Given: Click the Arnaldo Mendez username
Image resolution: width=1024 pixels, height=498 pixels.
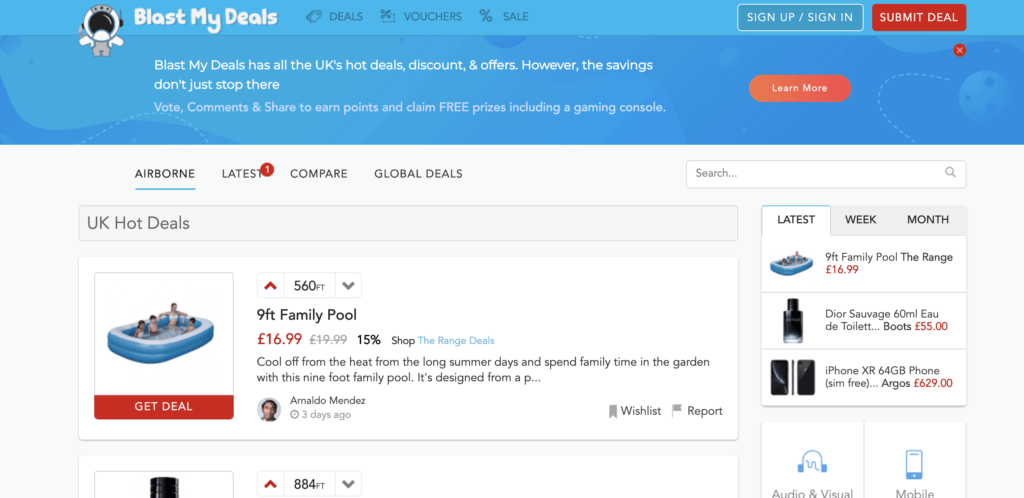Looking at the screenshot, I should pos(328,401).
